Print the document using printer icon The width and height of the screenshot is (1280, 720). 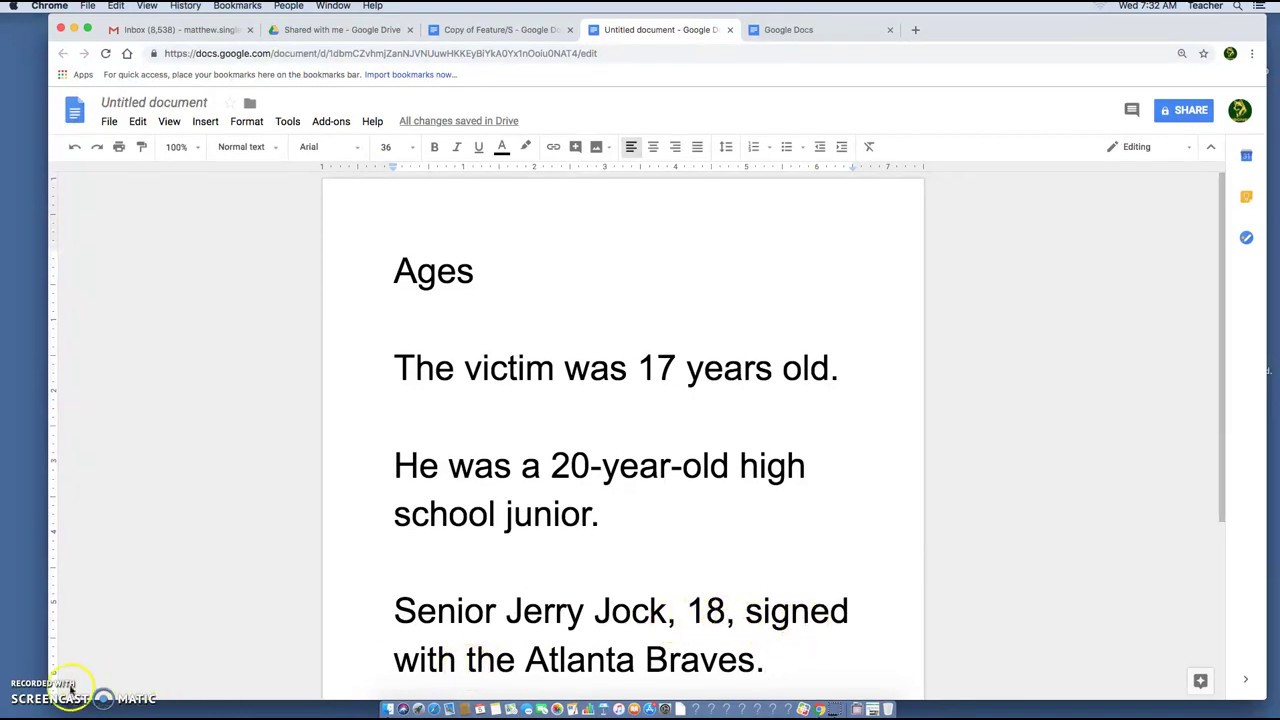(x=119, y=147)
